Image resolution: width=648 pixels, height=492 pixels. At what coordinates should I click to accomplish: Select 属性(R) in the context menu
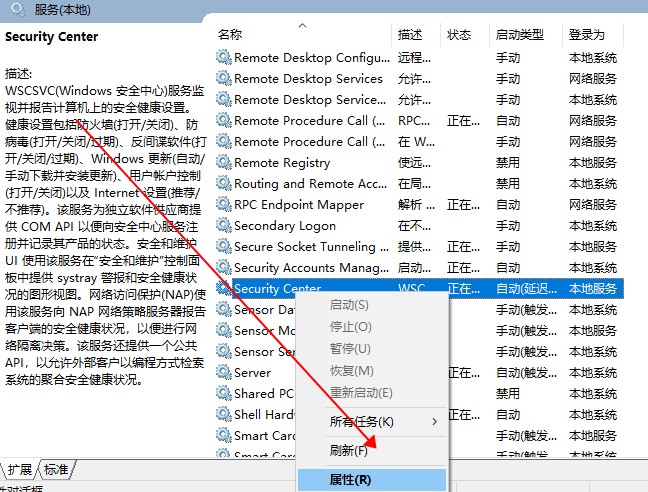pos(350,480)
